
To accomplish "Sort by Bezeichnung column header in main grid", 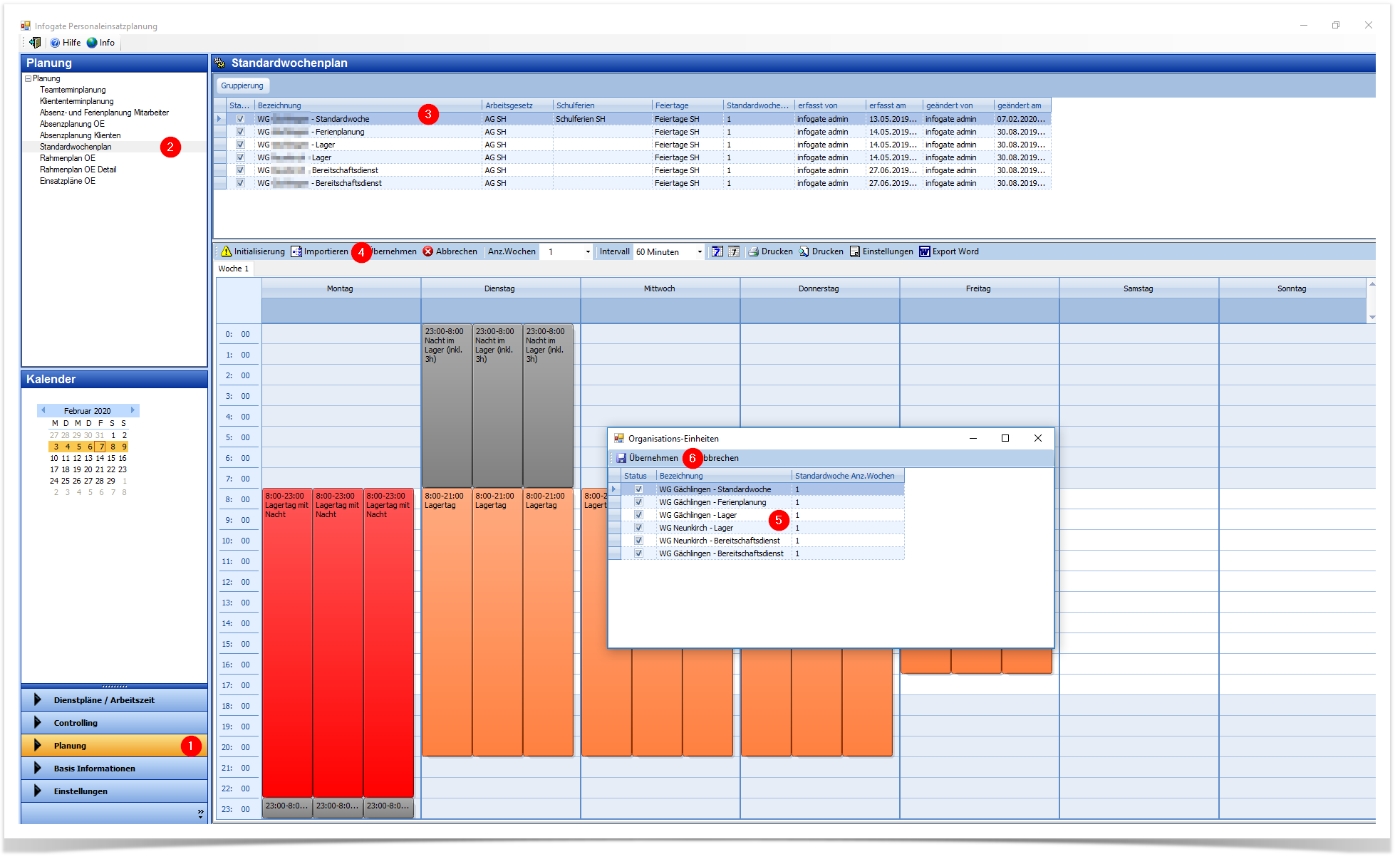I will (x=368, y=105).
